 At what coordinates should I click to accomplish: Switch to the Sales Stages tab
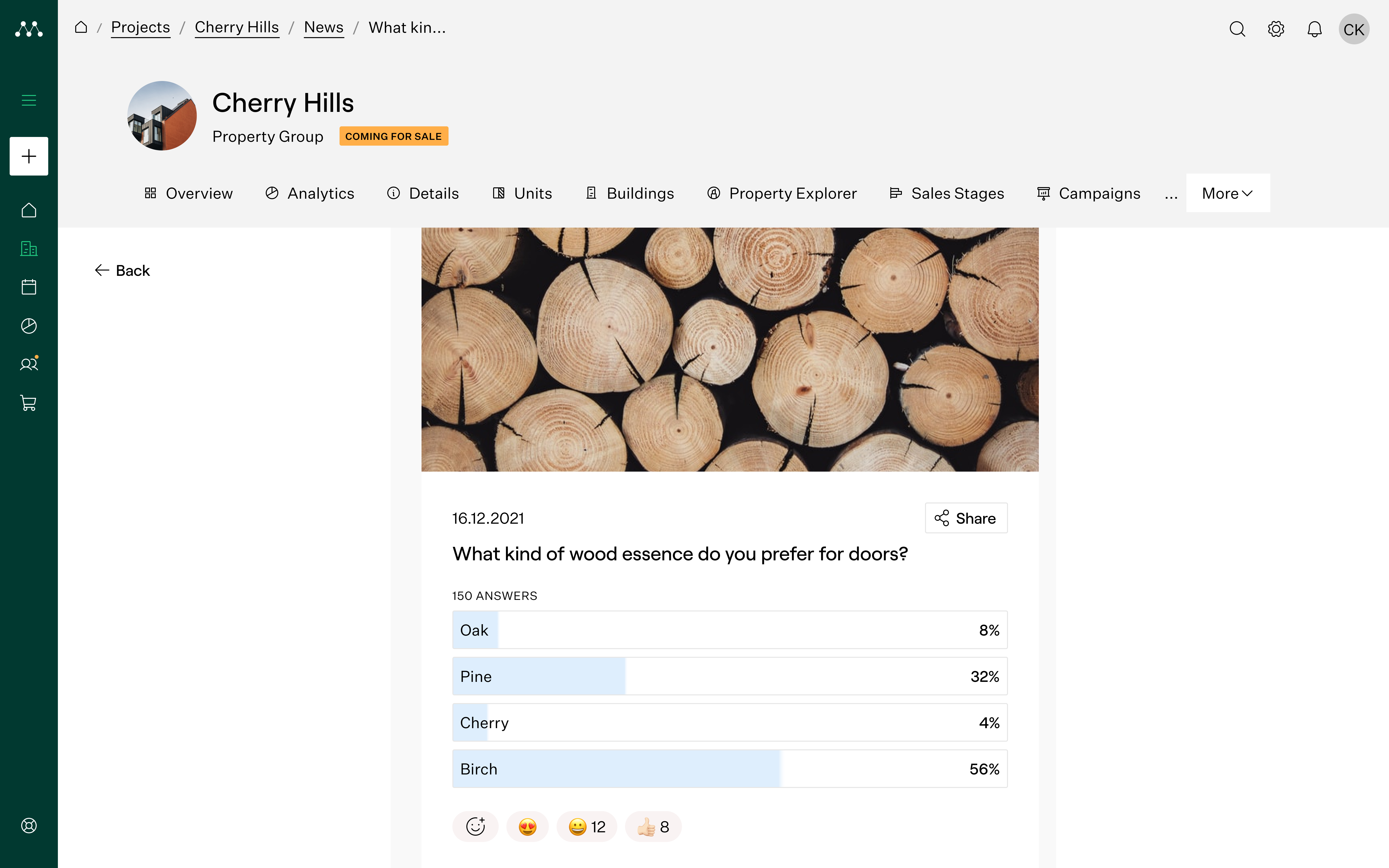[x=947, y=193]
